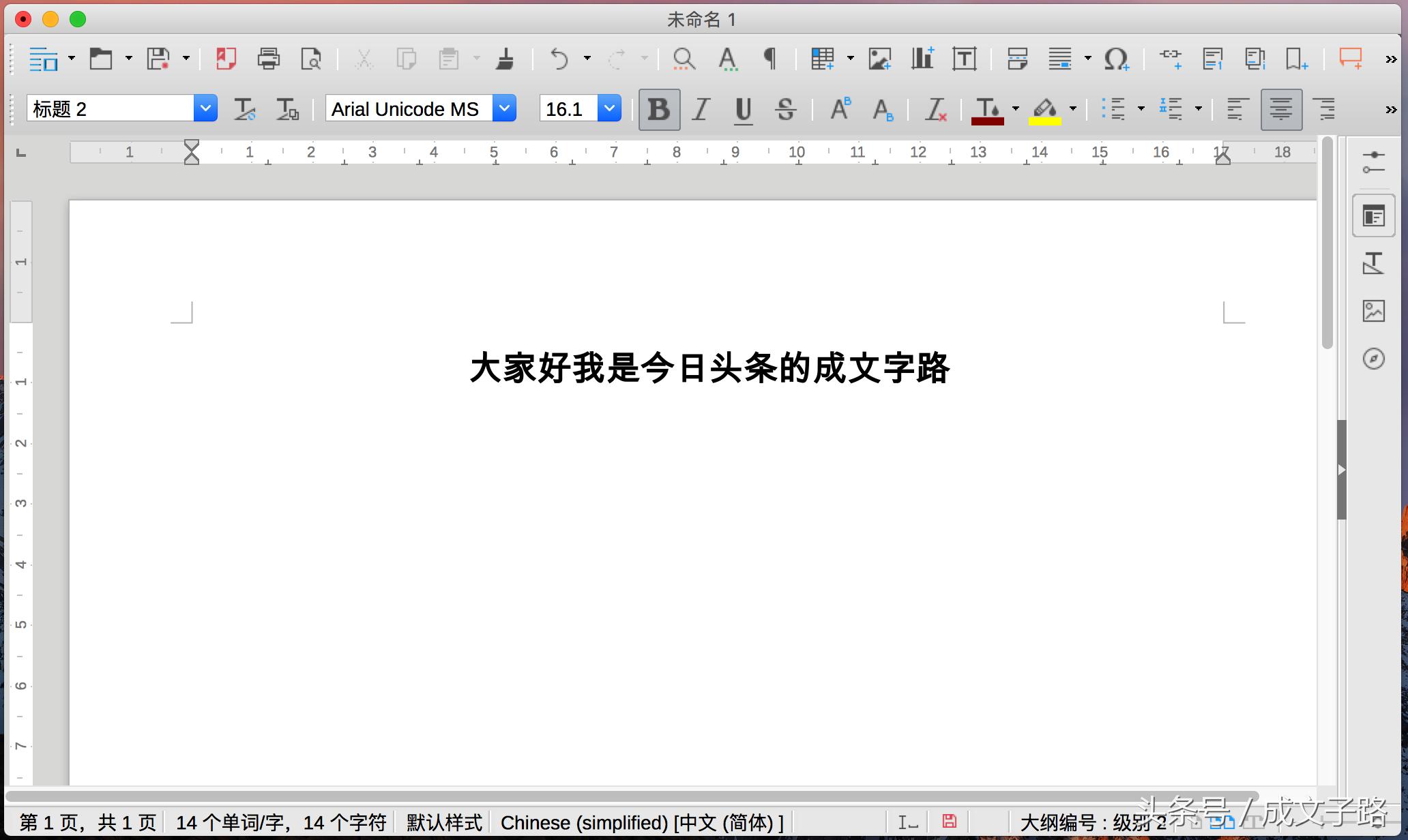
Task: Open the paragraph style dropdown
Action: [x=206, y=108]
